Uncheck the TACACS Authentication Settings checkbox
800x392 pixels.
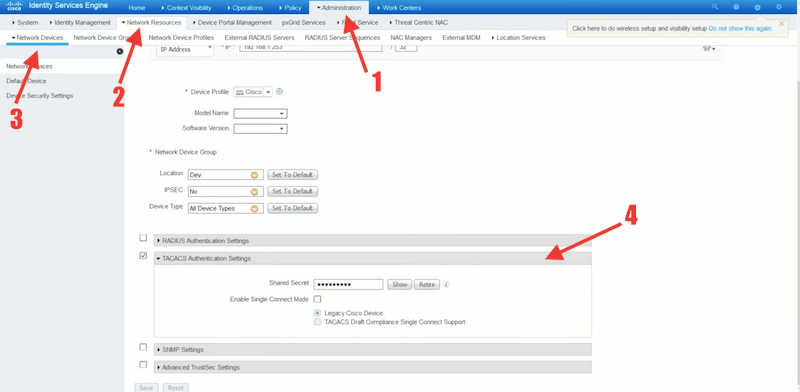coord(143,256)
